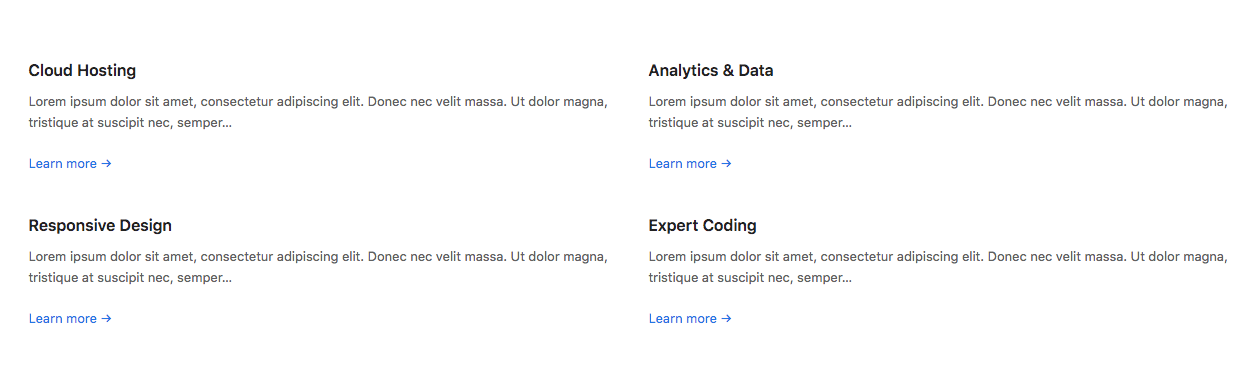The image size is (1252, 385).
Task: Click the arrow icon beside Expert Coding's Learn more
Action: point(726,319)
